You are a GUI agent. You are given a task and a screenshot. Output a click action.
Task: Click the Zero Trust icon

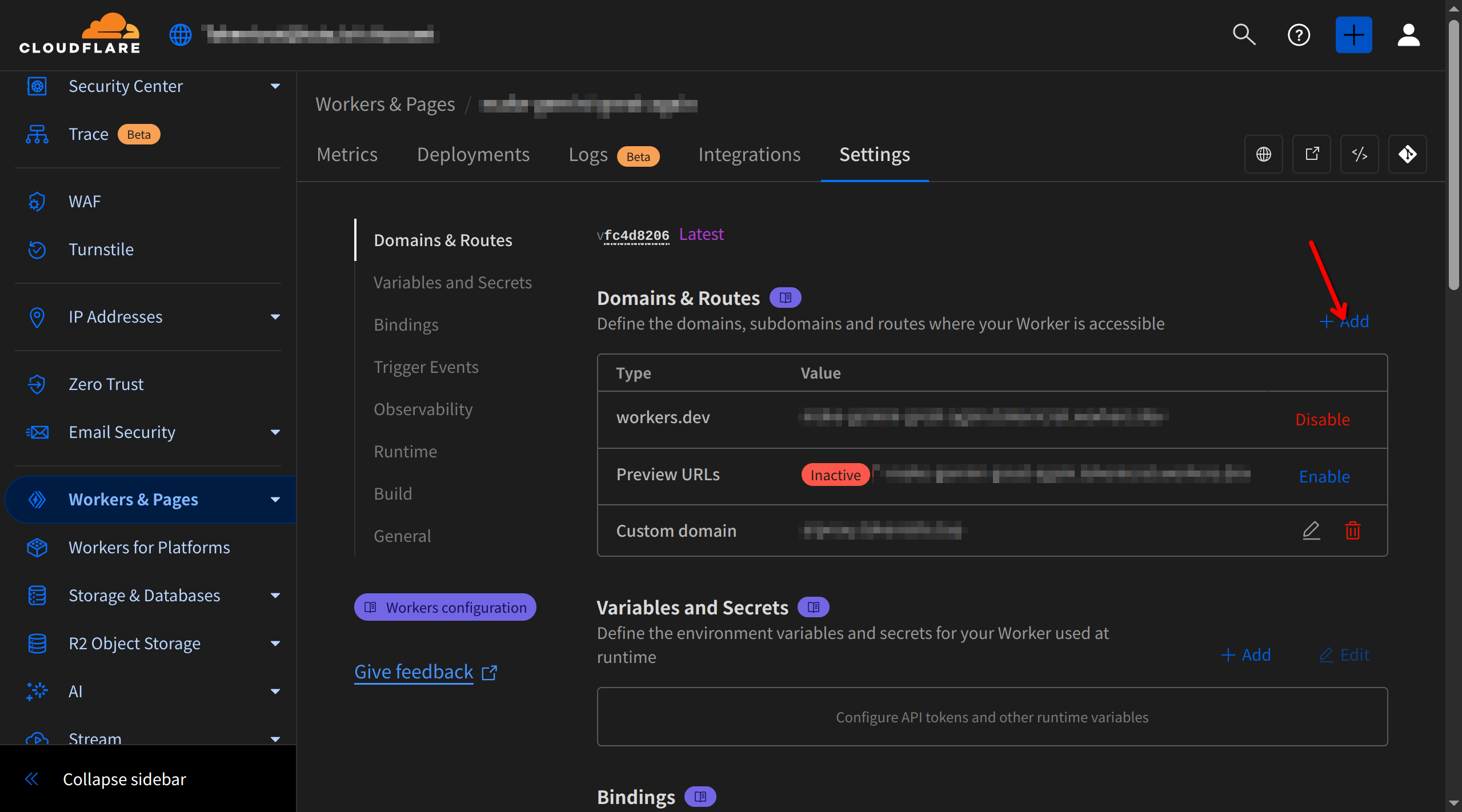pyautogui.click(x=37, y=384)
